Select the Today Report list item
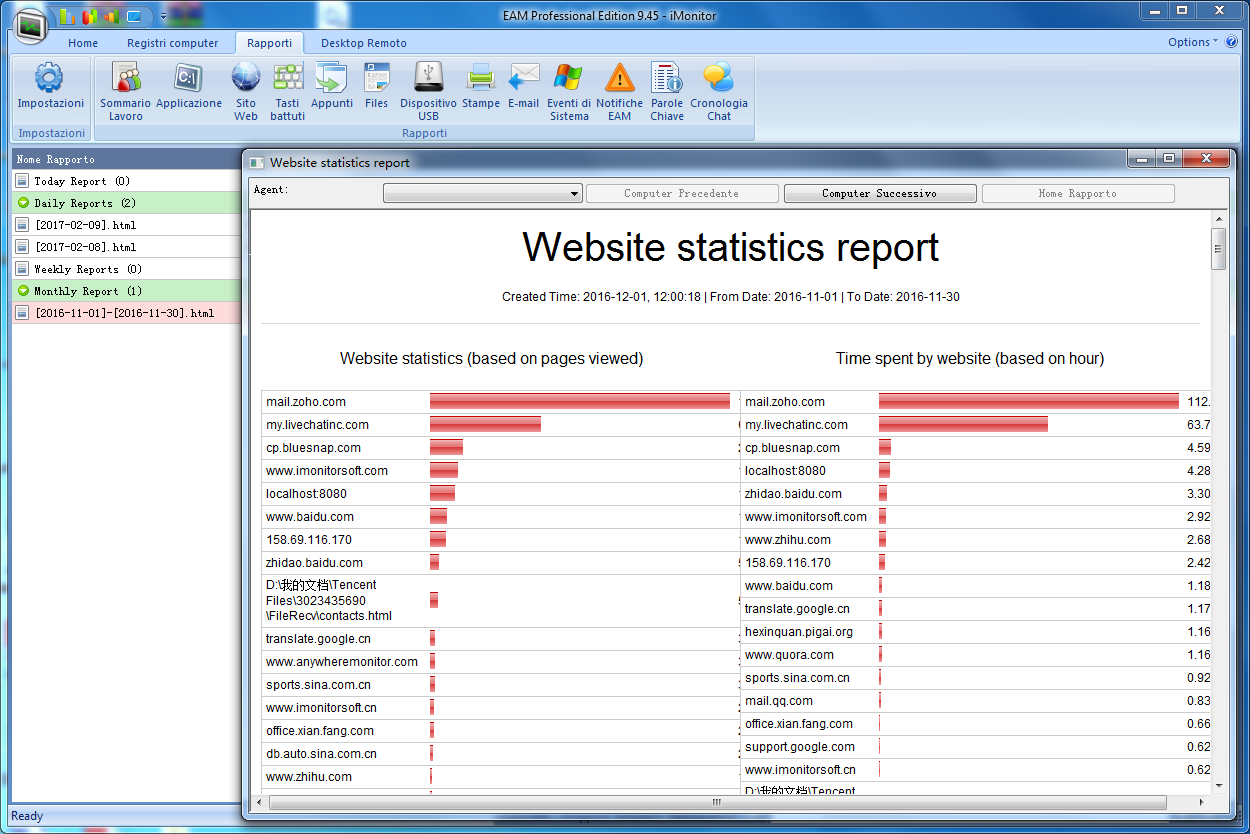1250x834 pixels. [x=81, y=181]
